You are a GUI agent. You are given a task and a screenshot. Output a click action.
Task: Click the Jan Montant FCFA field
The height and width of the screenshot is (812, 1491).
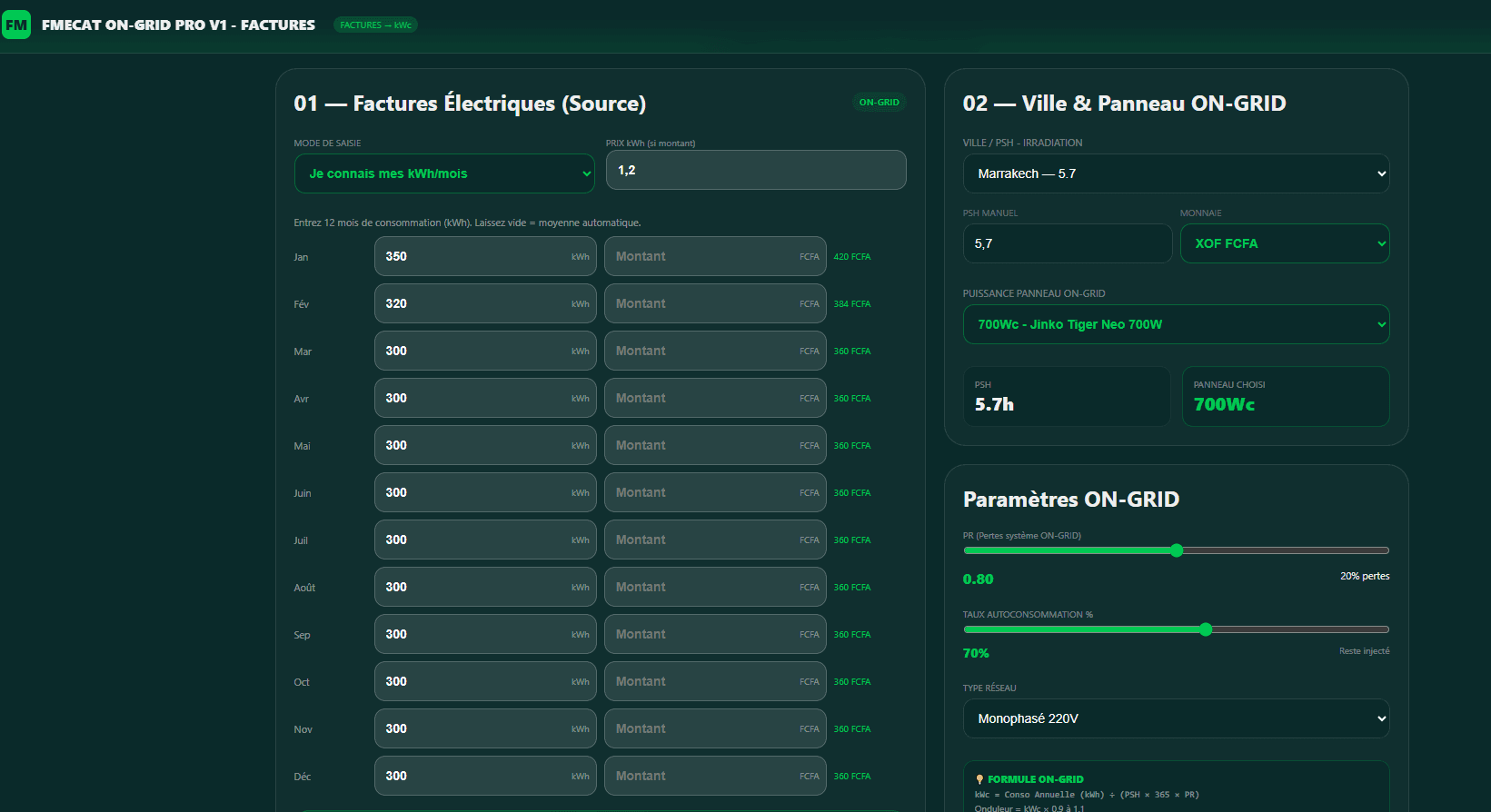click(715, 256)
